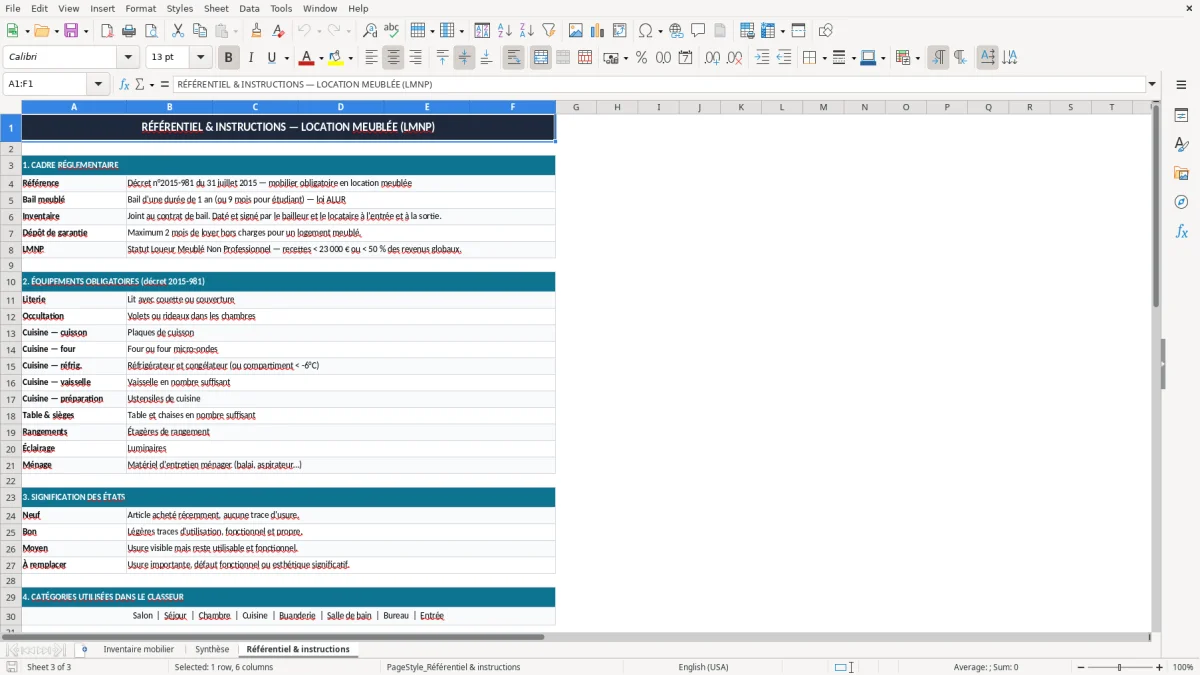Click zoom in plus button
Image resolution: width=1200 pixels, height=675 pixels.
1160,667
